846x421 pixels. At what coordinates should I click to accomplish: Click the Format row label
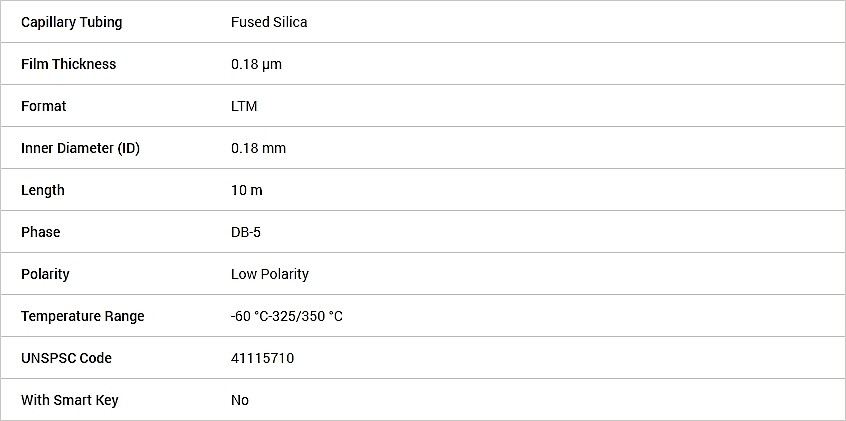click(44, 106)
